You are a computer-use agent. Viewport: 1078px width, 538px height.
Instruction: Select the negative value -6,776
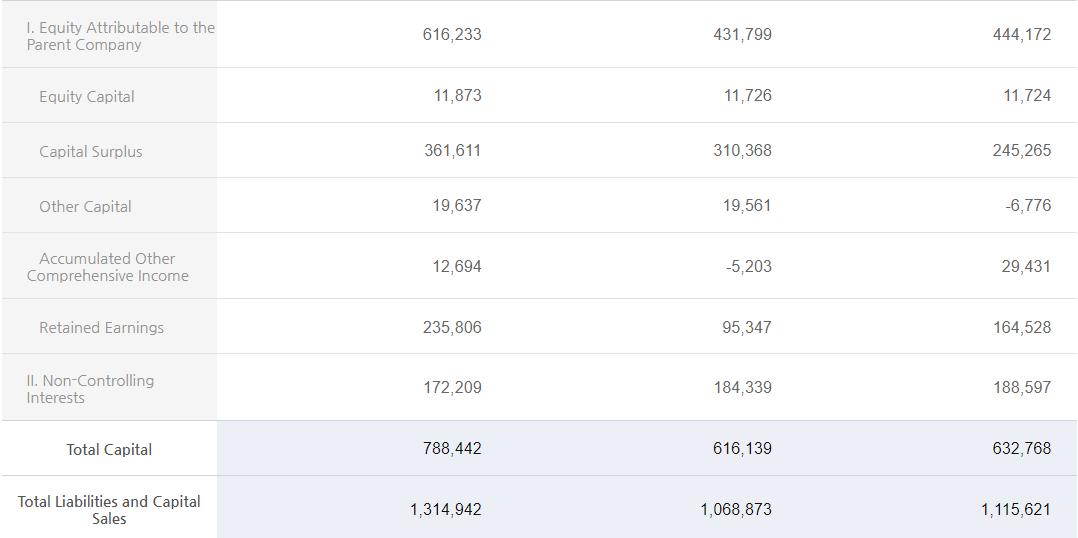point(1027,206)
